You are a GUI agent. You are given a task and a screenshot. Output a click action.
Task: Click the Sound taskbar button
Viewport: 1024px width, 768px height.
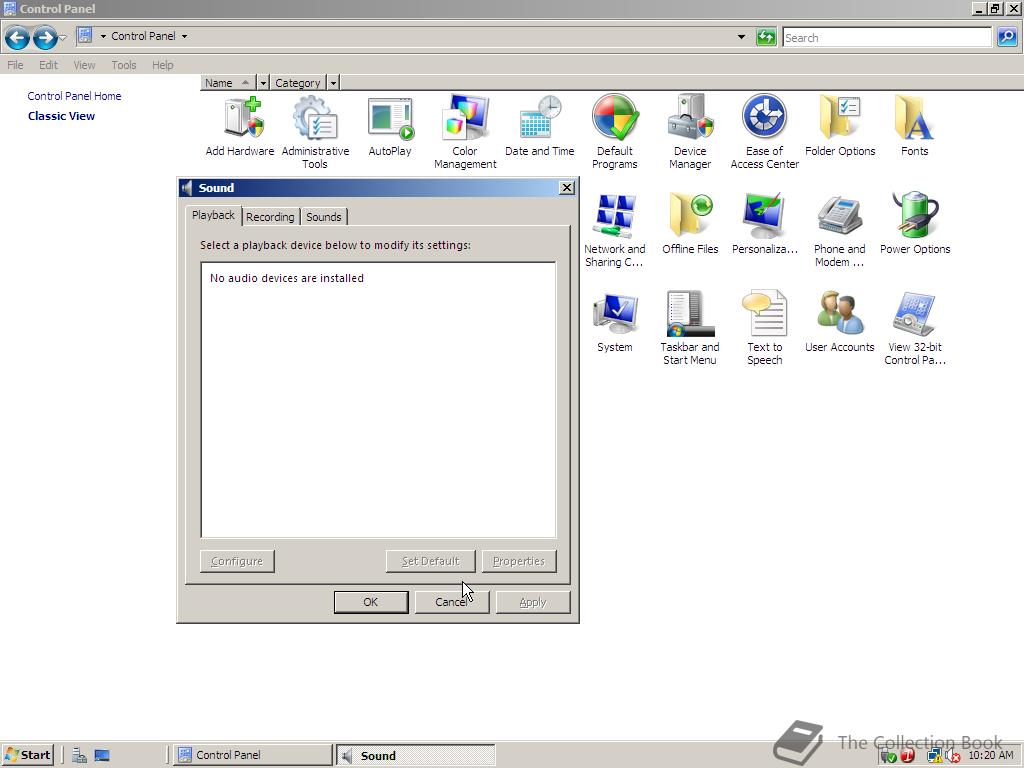pyautogui.click(x=416, y=756)
